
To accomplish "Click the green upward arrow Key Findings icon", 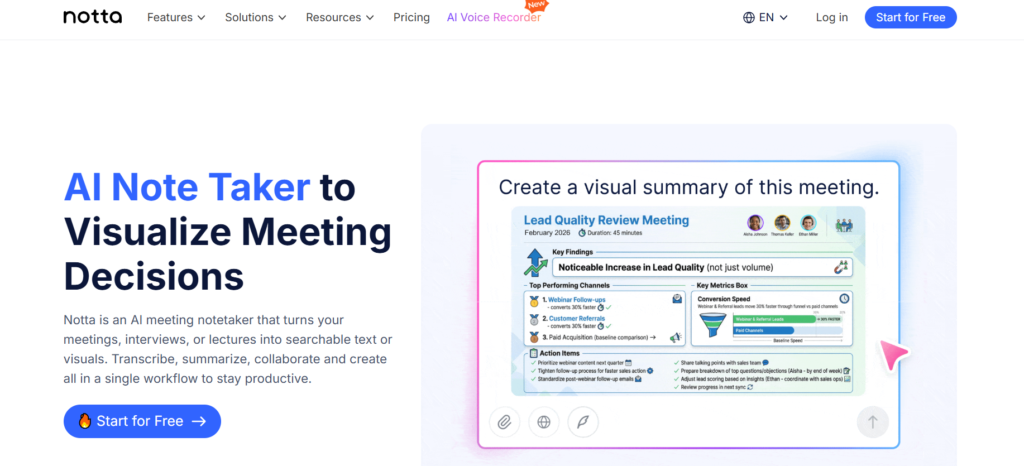I will point(535,262).
